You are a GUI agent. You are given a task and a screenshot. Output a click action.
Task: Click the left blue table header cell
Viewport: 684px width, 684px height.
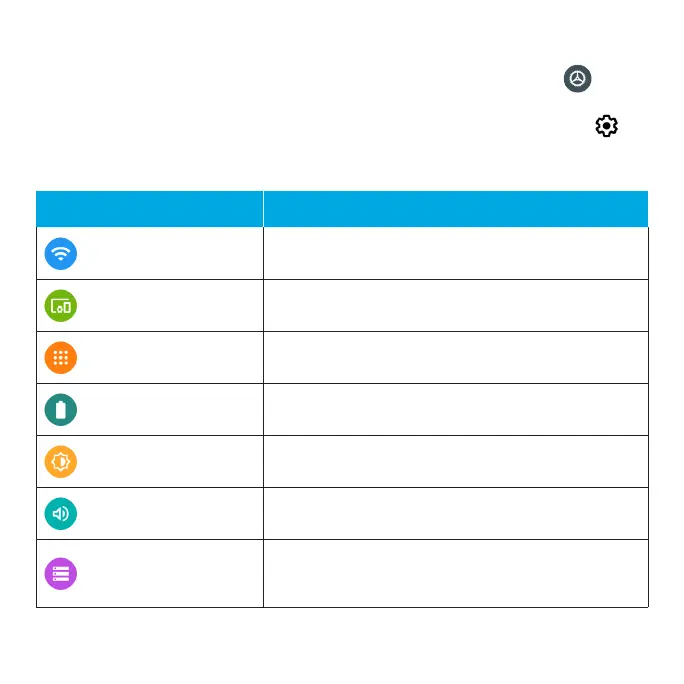(150, 209)
